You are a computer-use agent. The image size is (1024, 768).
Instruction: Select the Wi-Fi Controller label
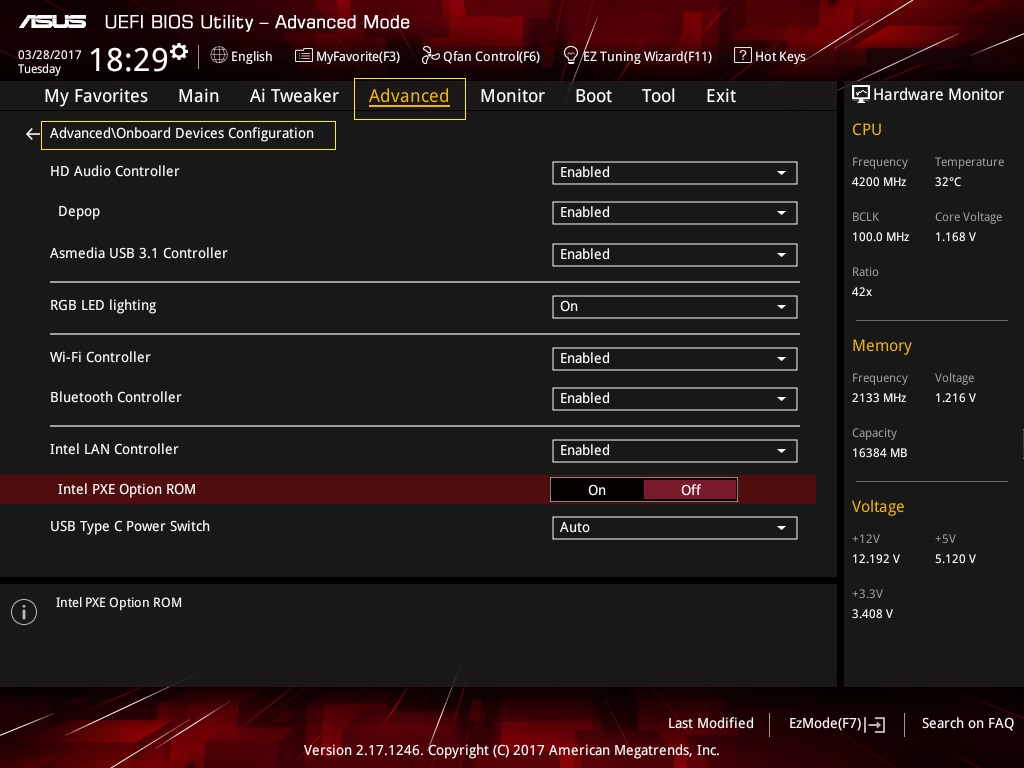pyautogui.click(x=100, y=357)
